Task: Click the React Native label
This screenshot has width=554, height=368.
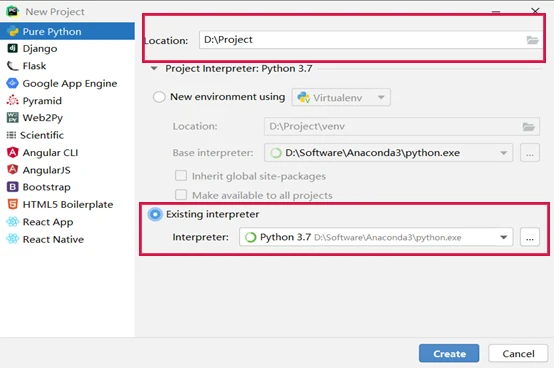Action: [x=53, y=239]
